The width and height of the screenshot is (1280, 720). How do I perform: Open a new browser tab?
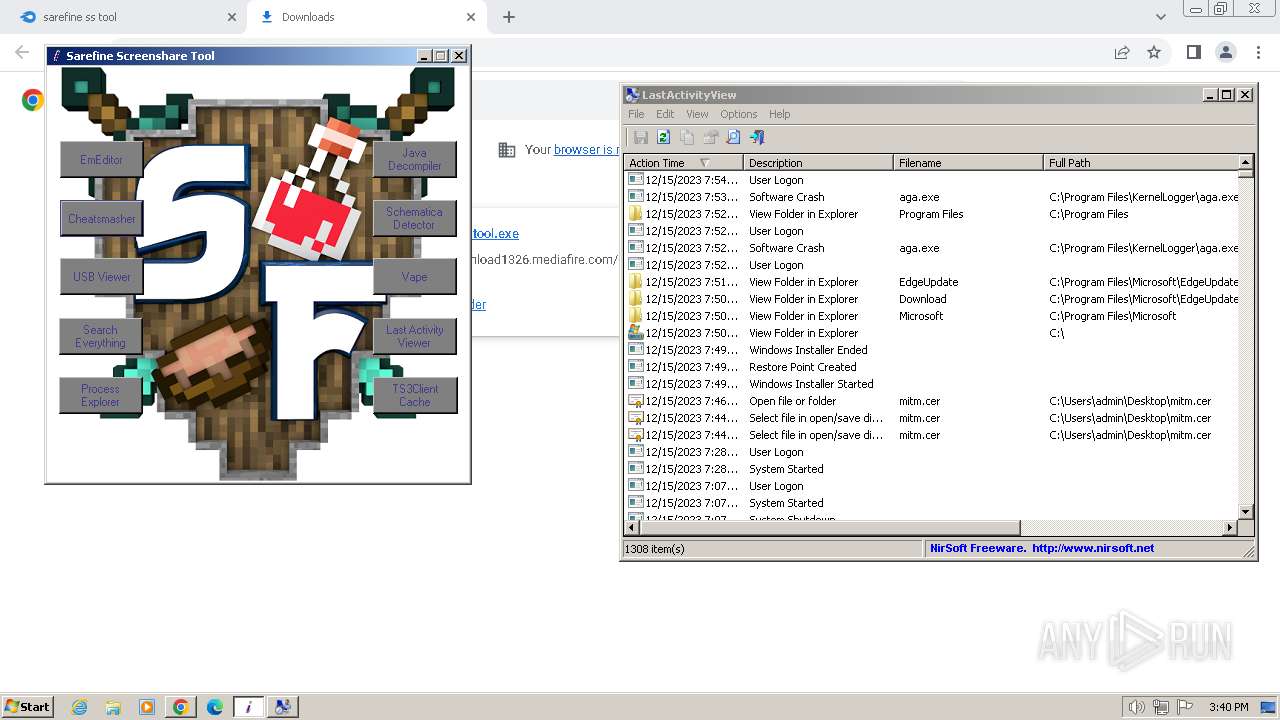[509, 17]
